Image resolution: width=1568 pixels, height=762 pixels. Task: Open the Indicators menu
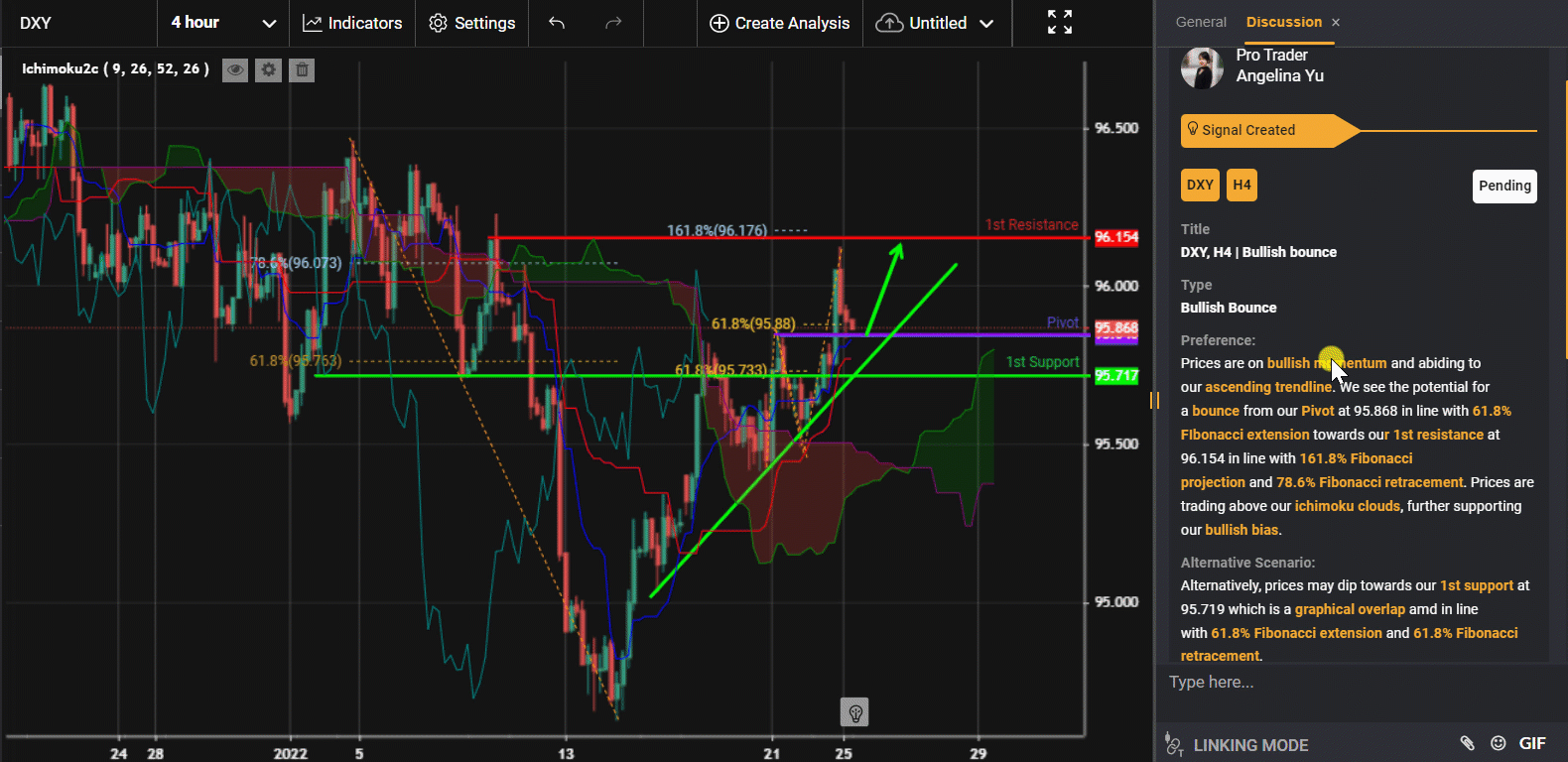(352, 23)
